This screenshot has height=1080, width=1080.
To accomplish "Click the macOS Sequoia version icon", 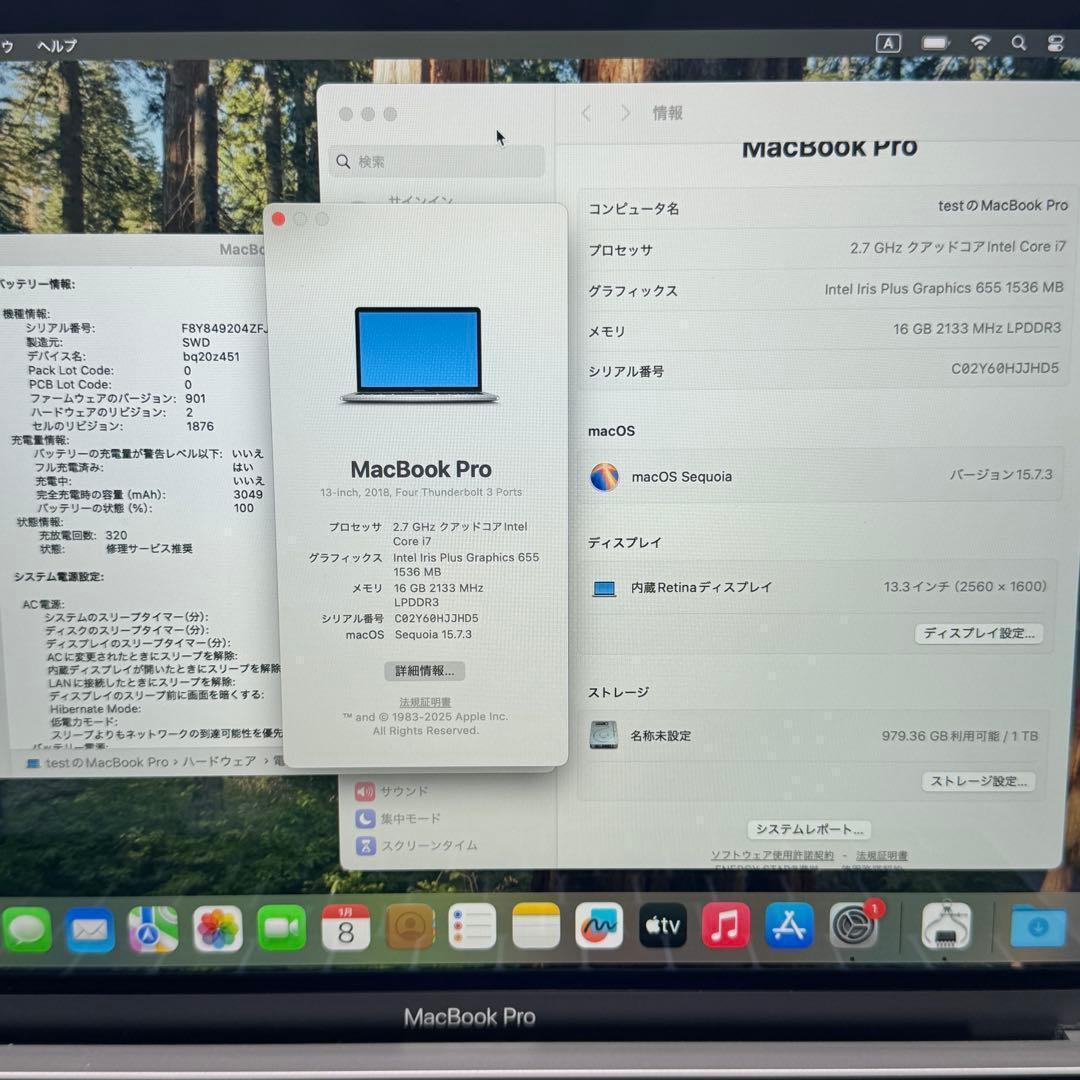I will [604, 478].
